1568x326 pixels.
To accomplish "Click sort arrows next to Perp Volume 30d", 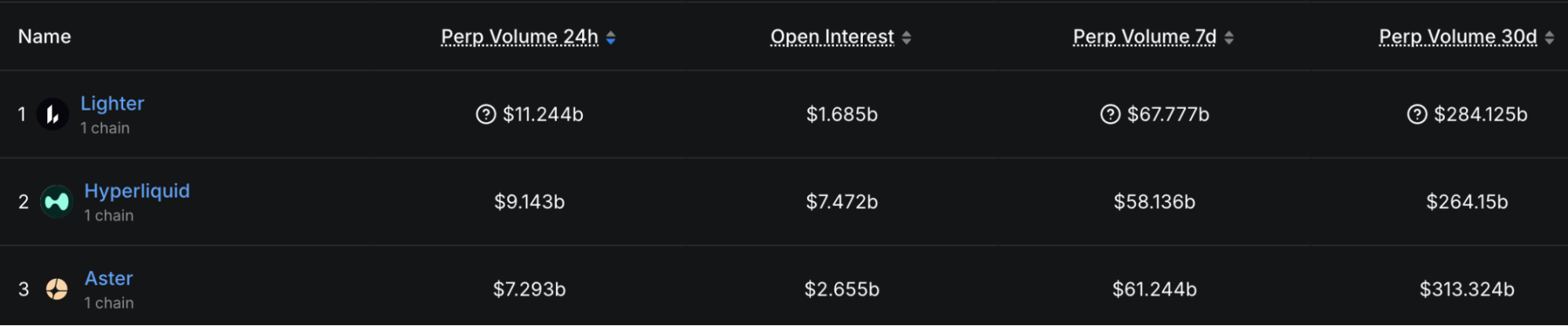I will [x=1549, y=38].
